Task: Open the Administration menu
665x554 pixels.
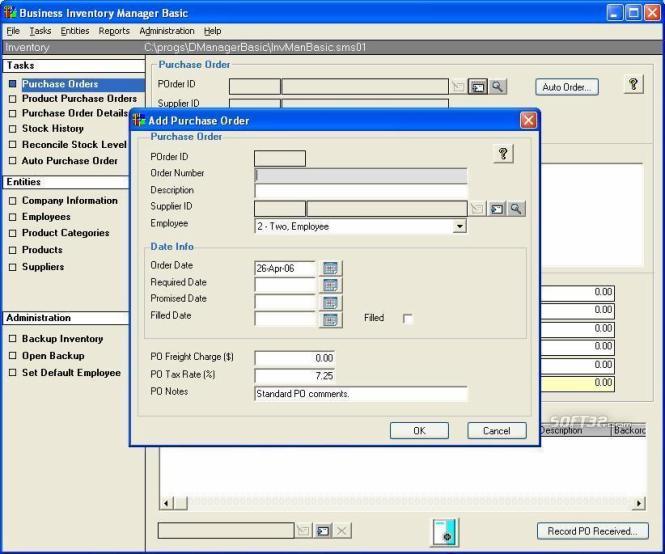Action: (167, 31)
